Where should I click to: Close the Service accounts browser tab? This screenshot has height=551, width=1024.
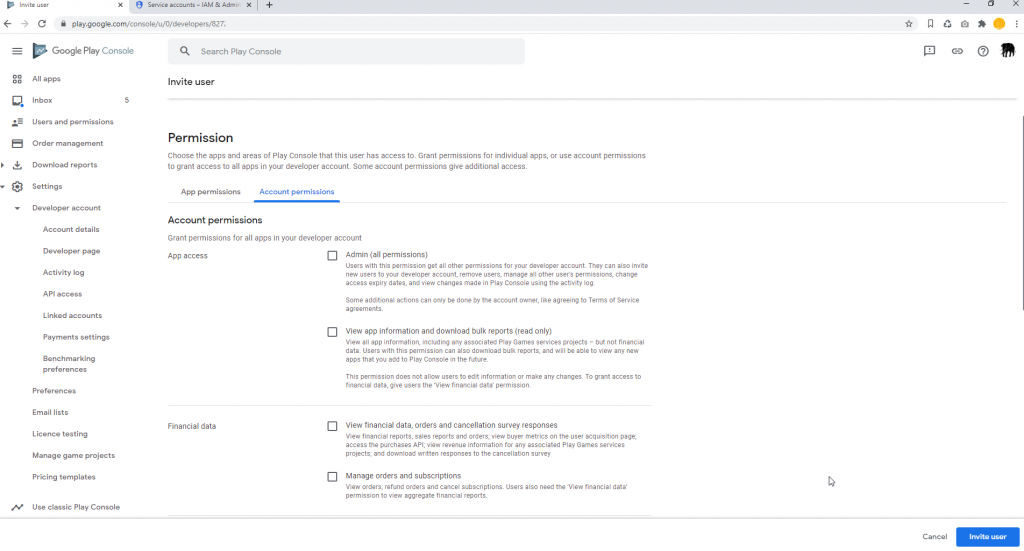click(249, 5)
